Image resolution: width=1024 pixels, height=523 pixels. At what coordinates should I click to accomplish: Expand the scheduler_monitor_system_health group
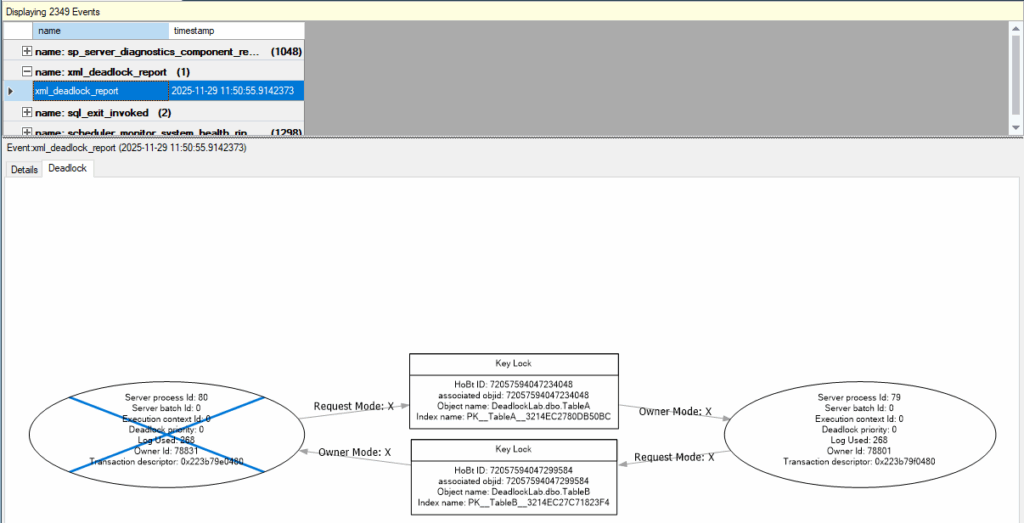(x=26, y=132)
